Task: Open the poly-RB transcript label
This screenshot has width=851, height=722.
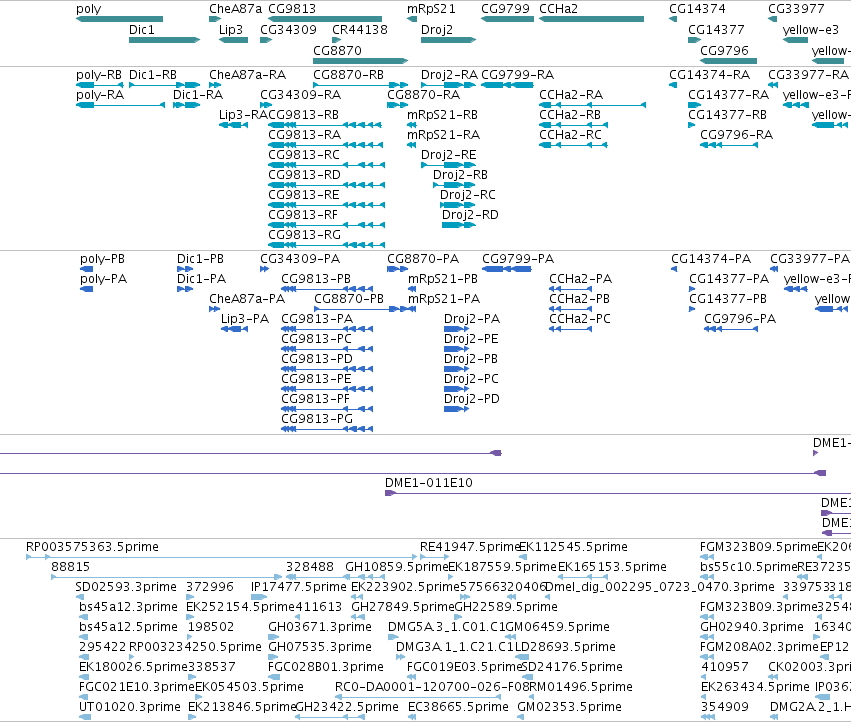Action: click(99, 75)
